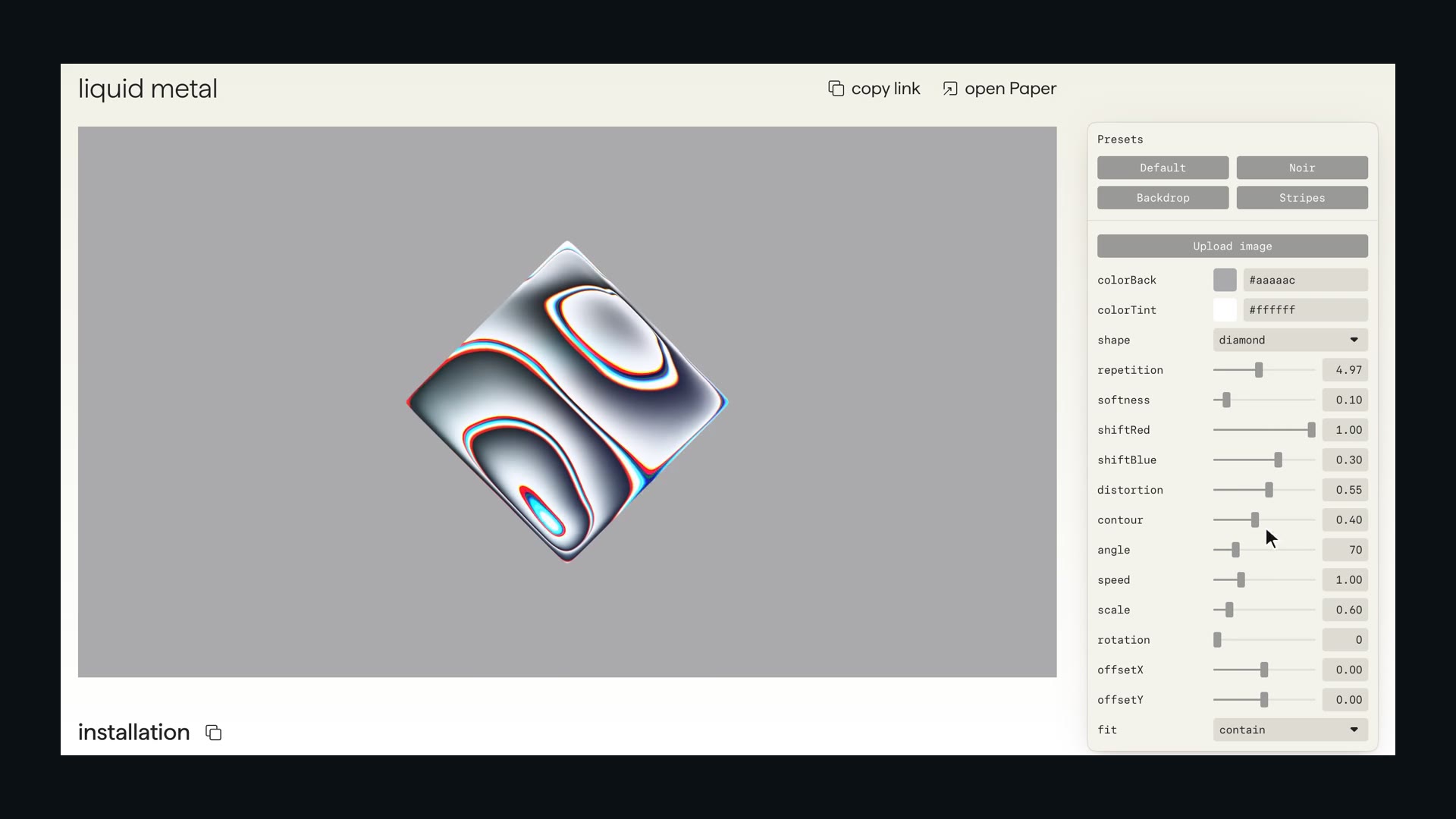1456x819 pixels.
Task: Apply the Backdrop preset
Action: pos(1163,198)
